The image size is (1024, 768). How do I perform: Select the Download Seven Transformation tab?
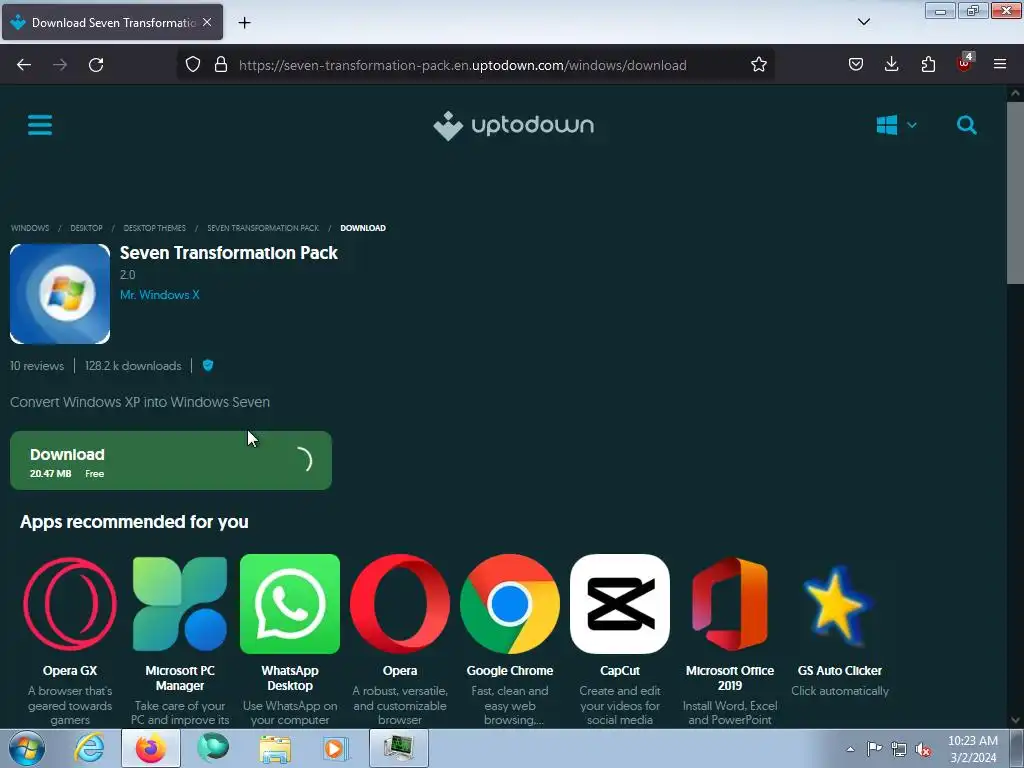click(112, 22)
